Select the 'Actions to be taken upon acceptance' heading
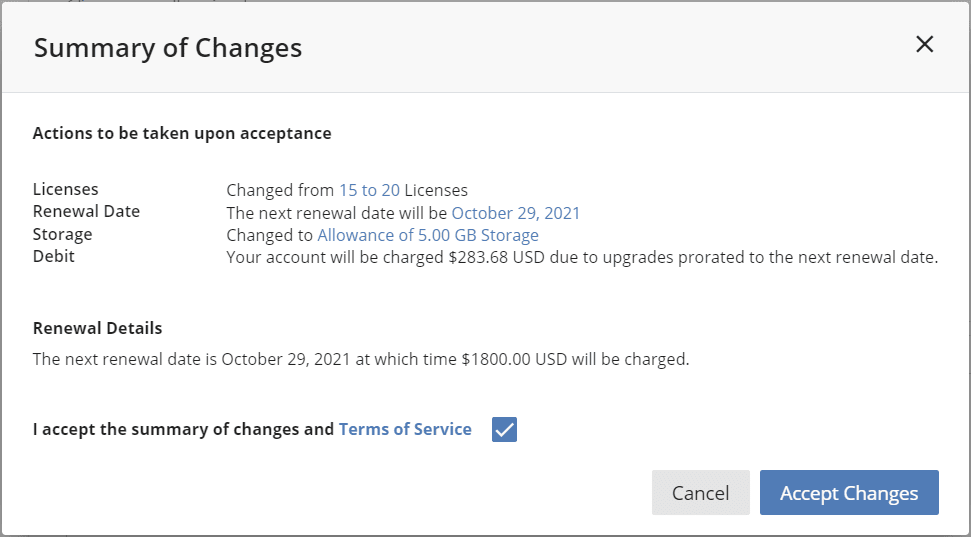This screenshot has width=971, height=537. pos(182,133)
